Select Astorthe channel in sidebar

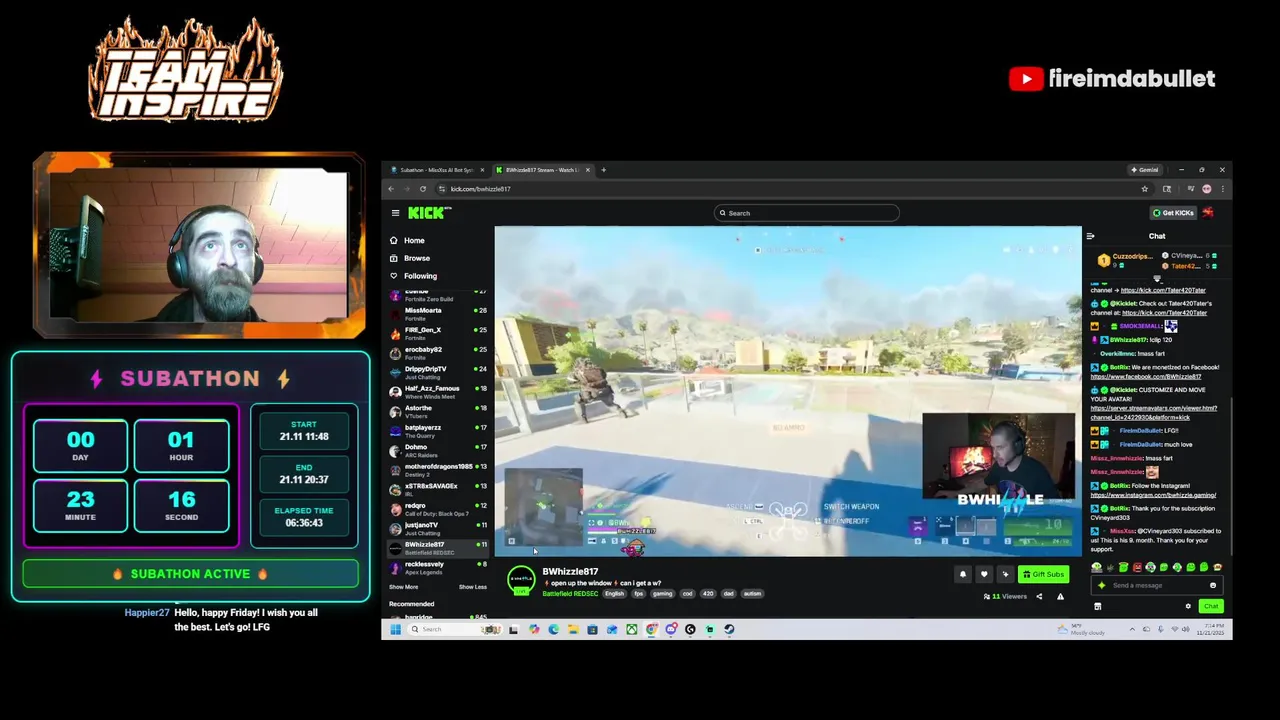point(437,411)
